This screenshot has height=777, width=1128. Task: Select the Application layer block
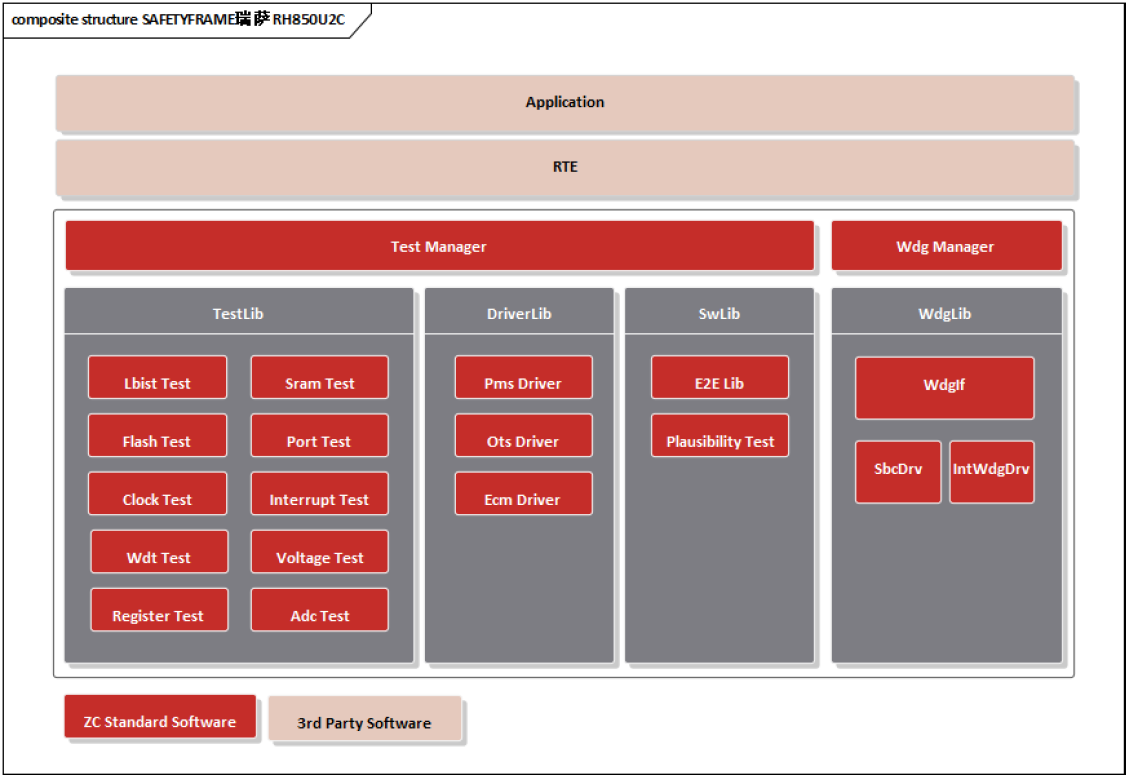(565, 103)
